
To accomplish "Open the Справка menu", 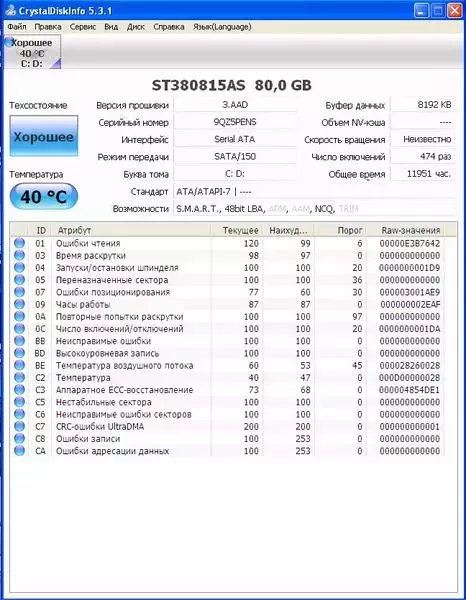I will click(169, 27).
